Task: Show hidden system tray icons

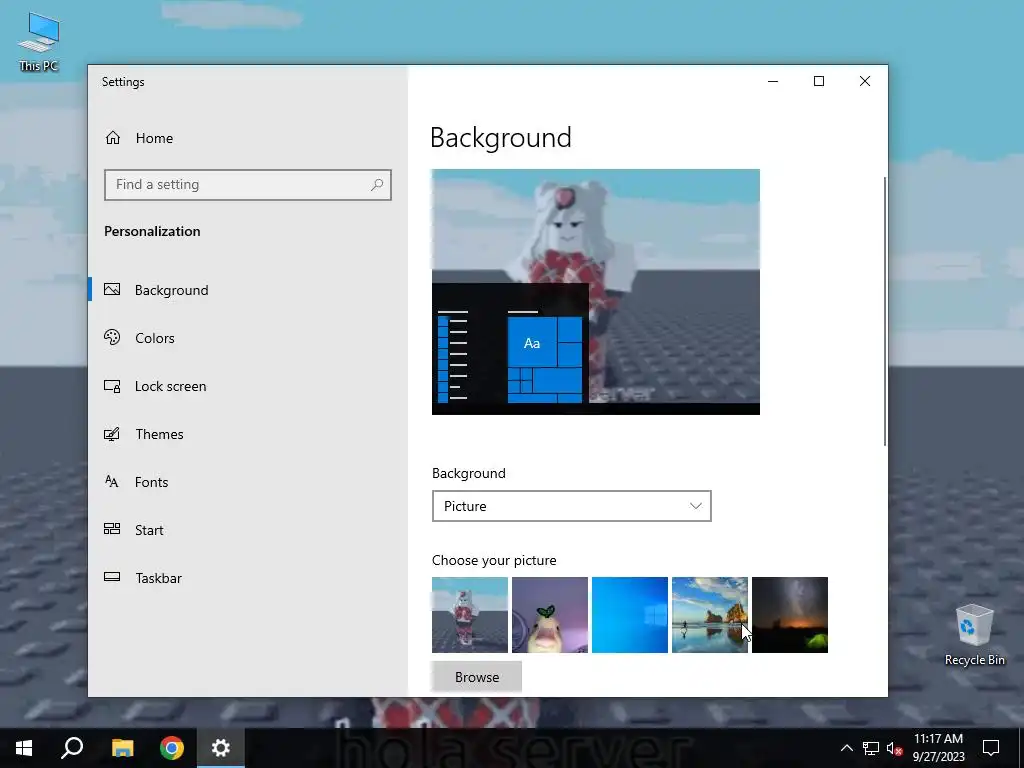Action: (x=846, y=748)
